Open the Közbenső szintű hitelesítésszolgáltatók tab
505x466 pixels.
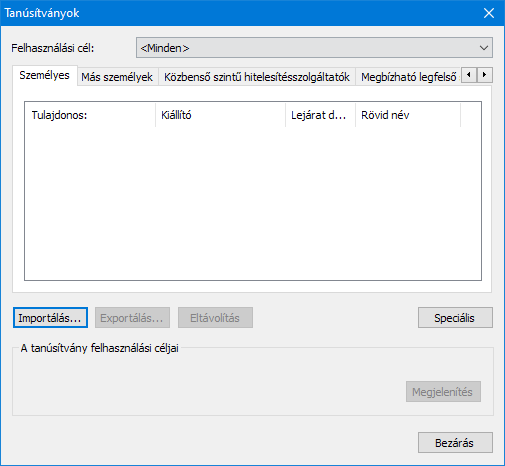tap(257, 77)
